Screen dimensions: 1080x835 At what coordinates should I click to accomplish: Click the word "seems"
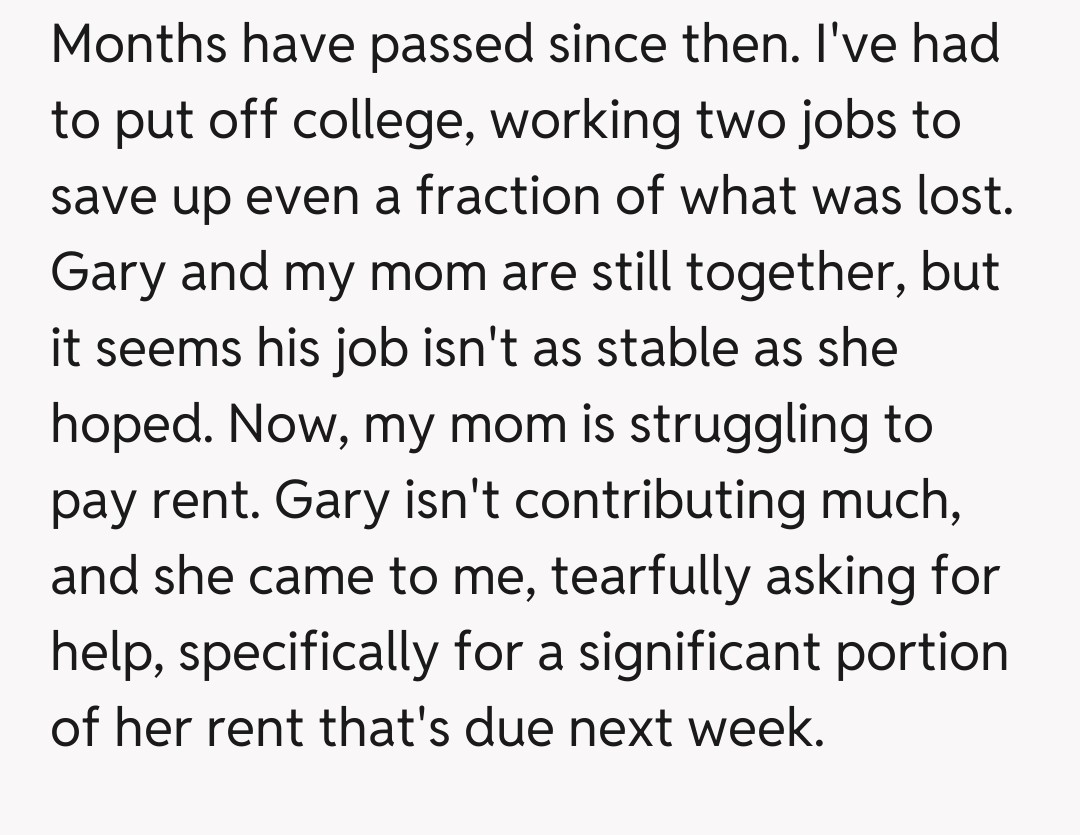[x=167, y=349]
